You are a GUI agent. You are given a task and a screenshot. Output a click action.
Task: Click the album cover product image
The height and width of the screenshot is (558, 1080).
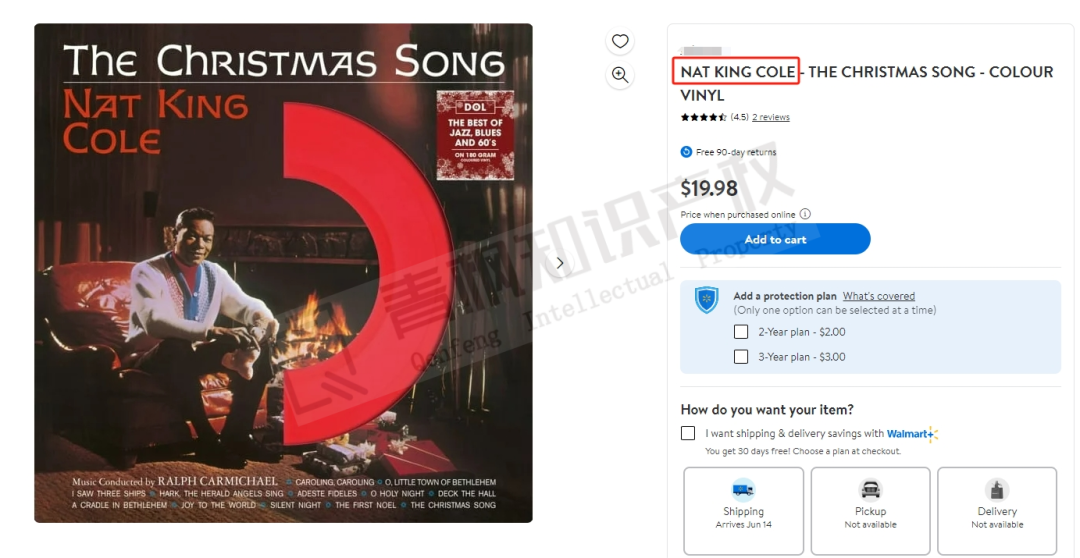pyautogui.click(x=283, y=273)
